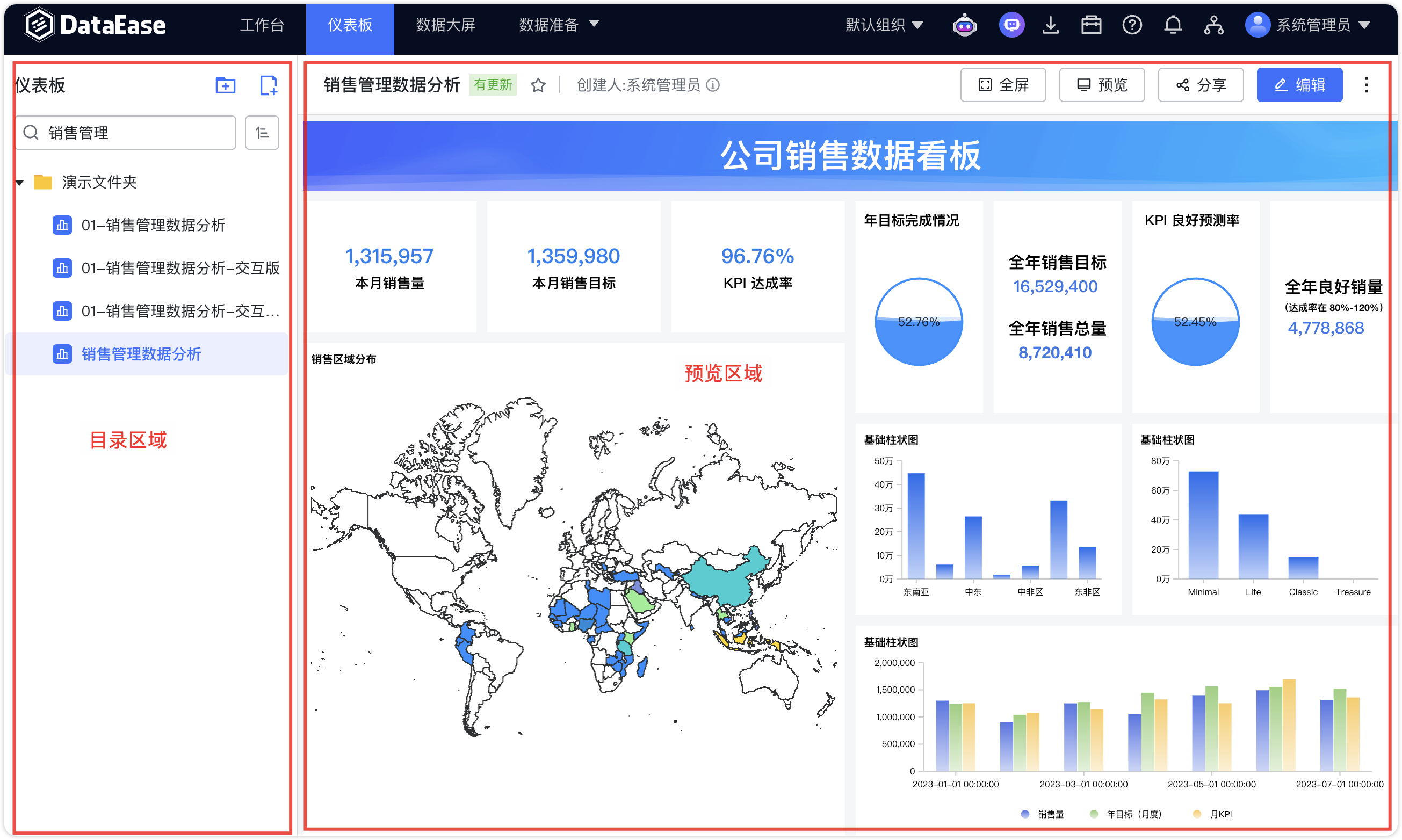The width and height of the screenshot is (1402, 840).
Task: Open the organization hierarchy icon
Action: 1213,25
